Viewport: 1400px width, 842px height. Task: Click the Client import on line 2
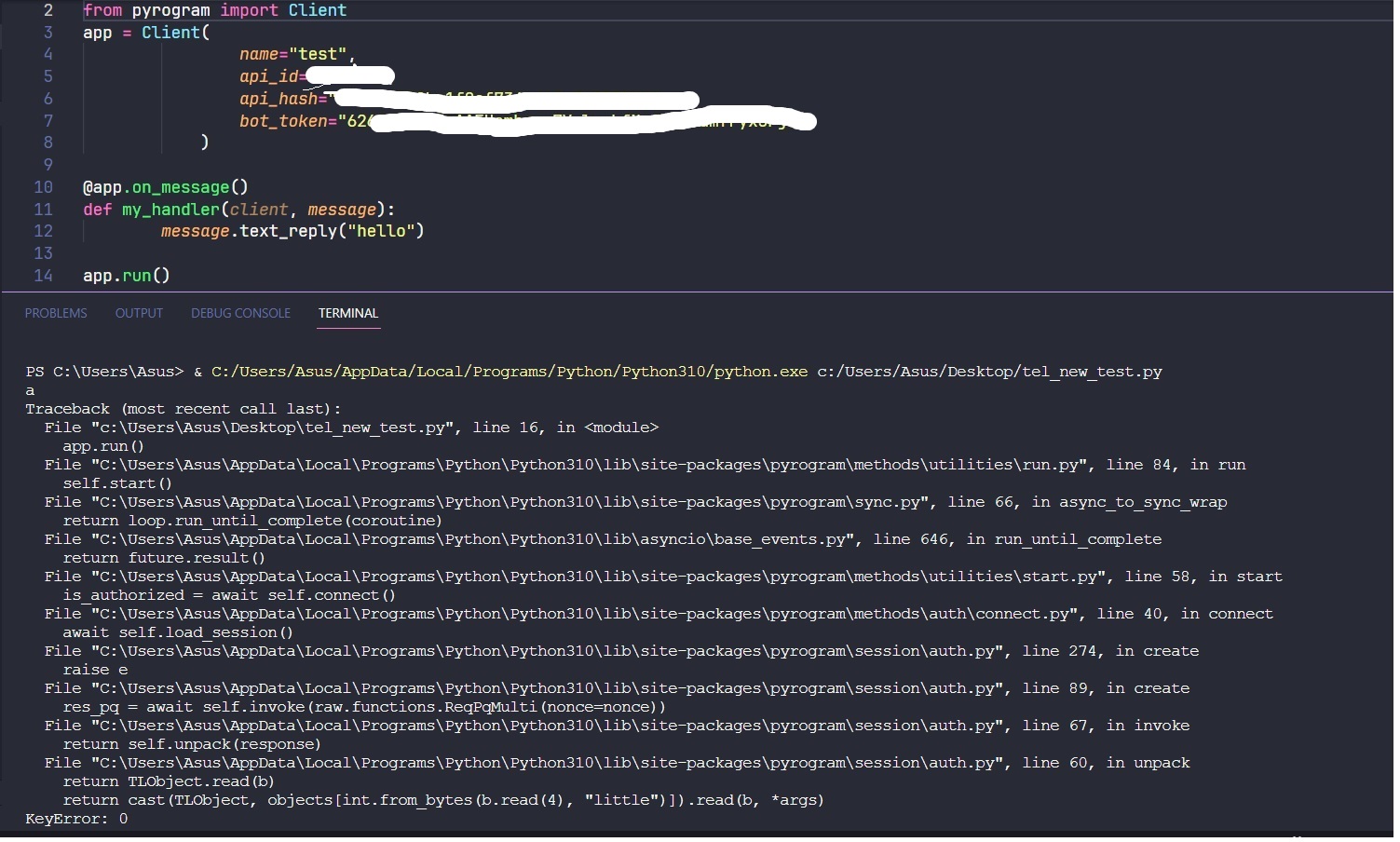[318, 10]
